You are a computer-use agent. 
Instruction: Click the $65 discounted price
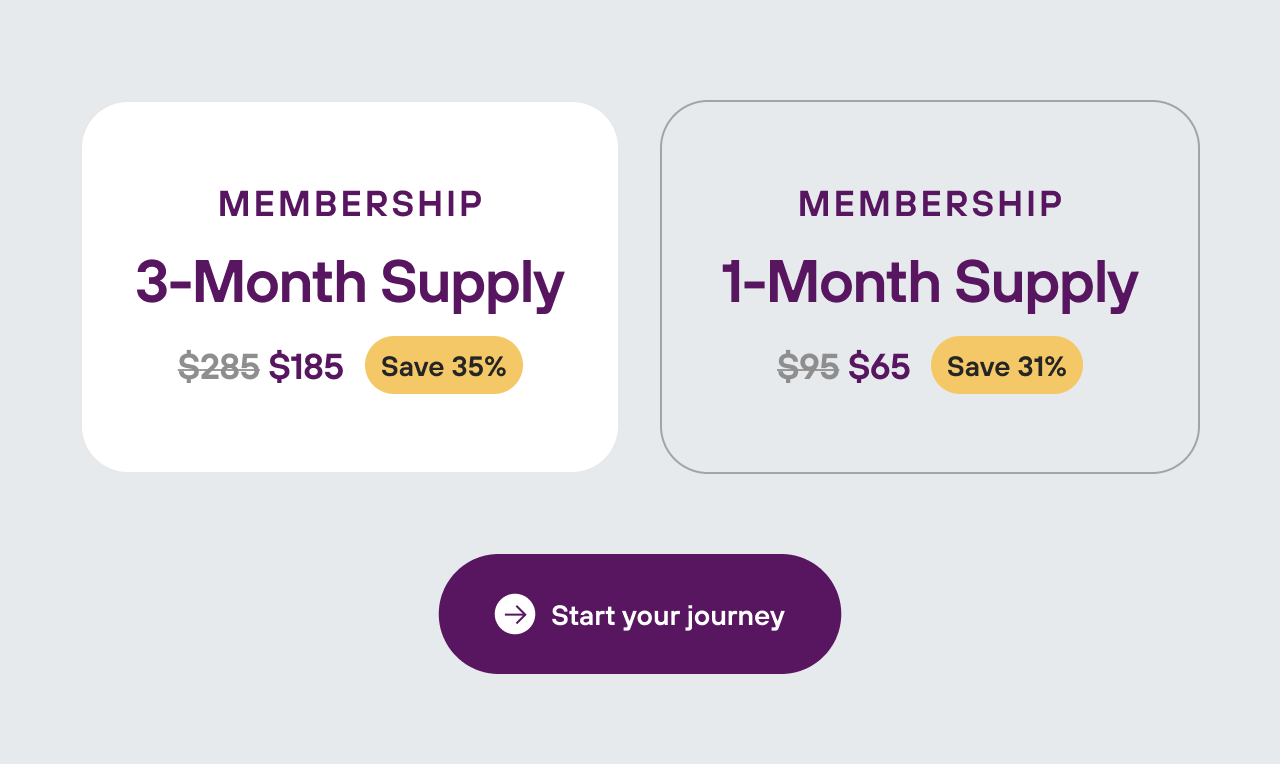coord(879,367)
